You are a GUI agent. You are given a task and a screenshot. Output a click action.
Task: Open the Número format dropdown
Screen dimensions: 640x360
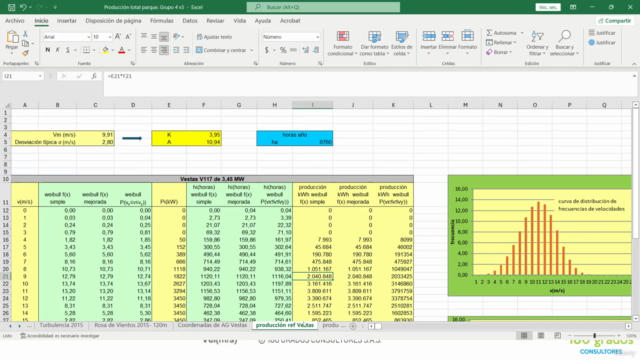click(317, 37)
